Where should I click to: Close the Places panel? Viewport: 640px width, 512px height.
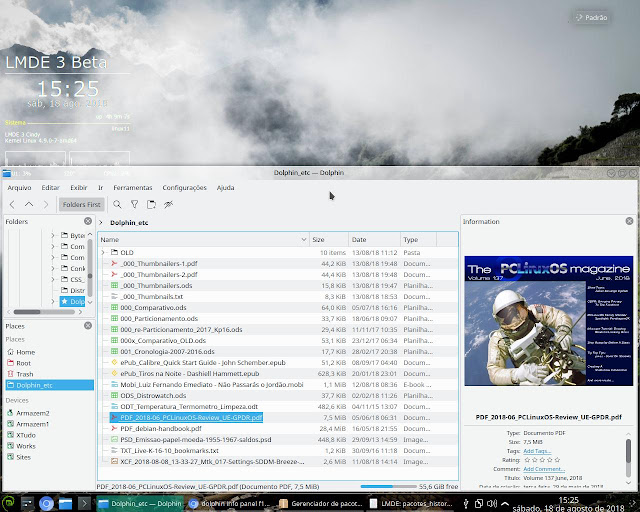pos(88,326)
